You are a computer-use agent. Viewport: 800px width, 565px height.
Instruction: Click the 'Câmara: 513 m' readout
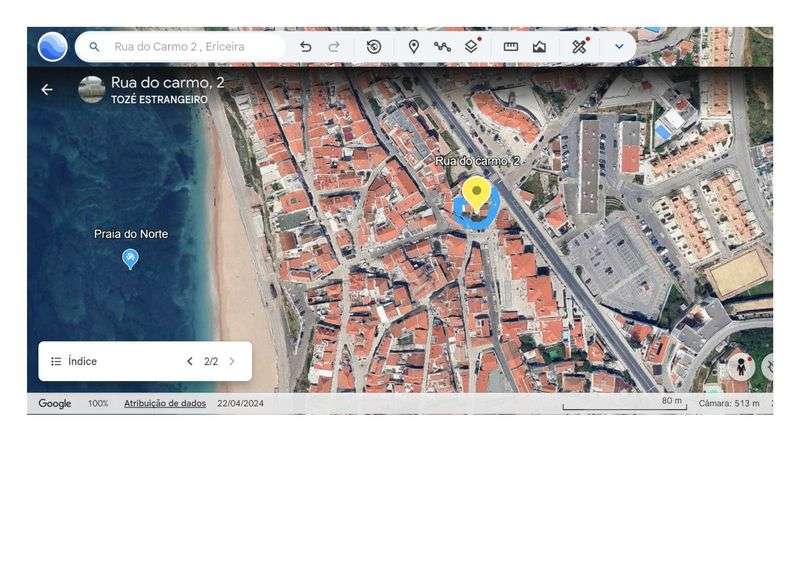click(x=729, y=403)
